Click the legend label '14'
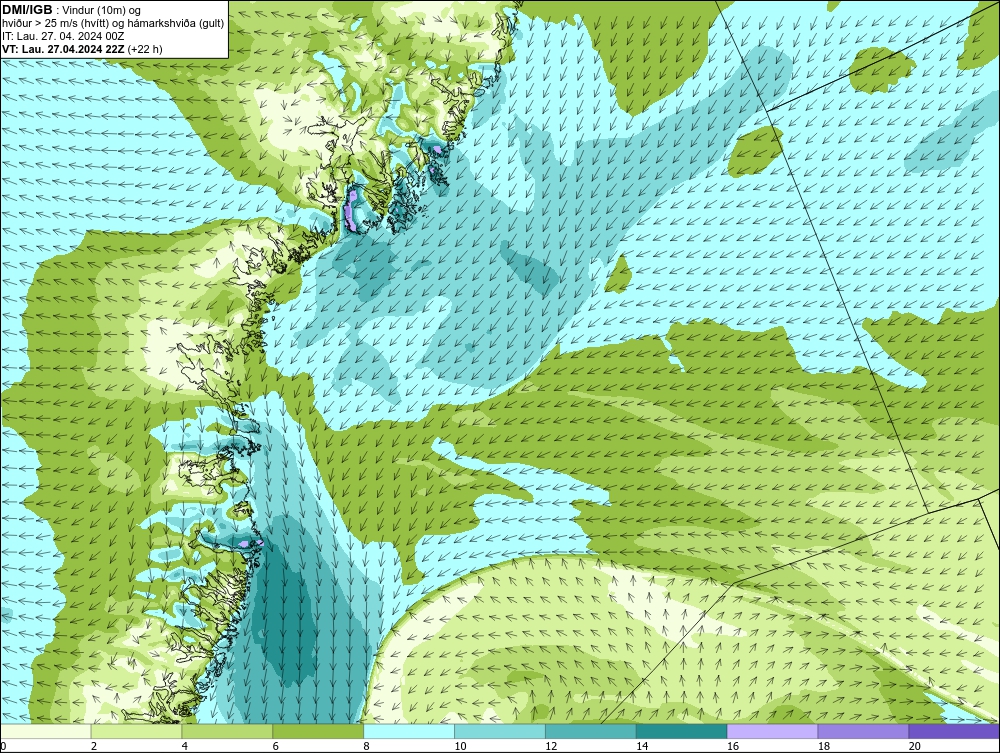The image size is (1000, 753). pyautogui.click(x=642, y=746)
